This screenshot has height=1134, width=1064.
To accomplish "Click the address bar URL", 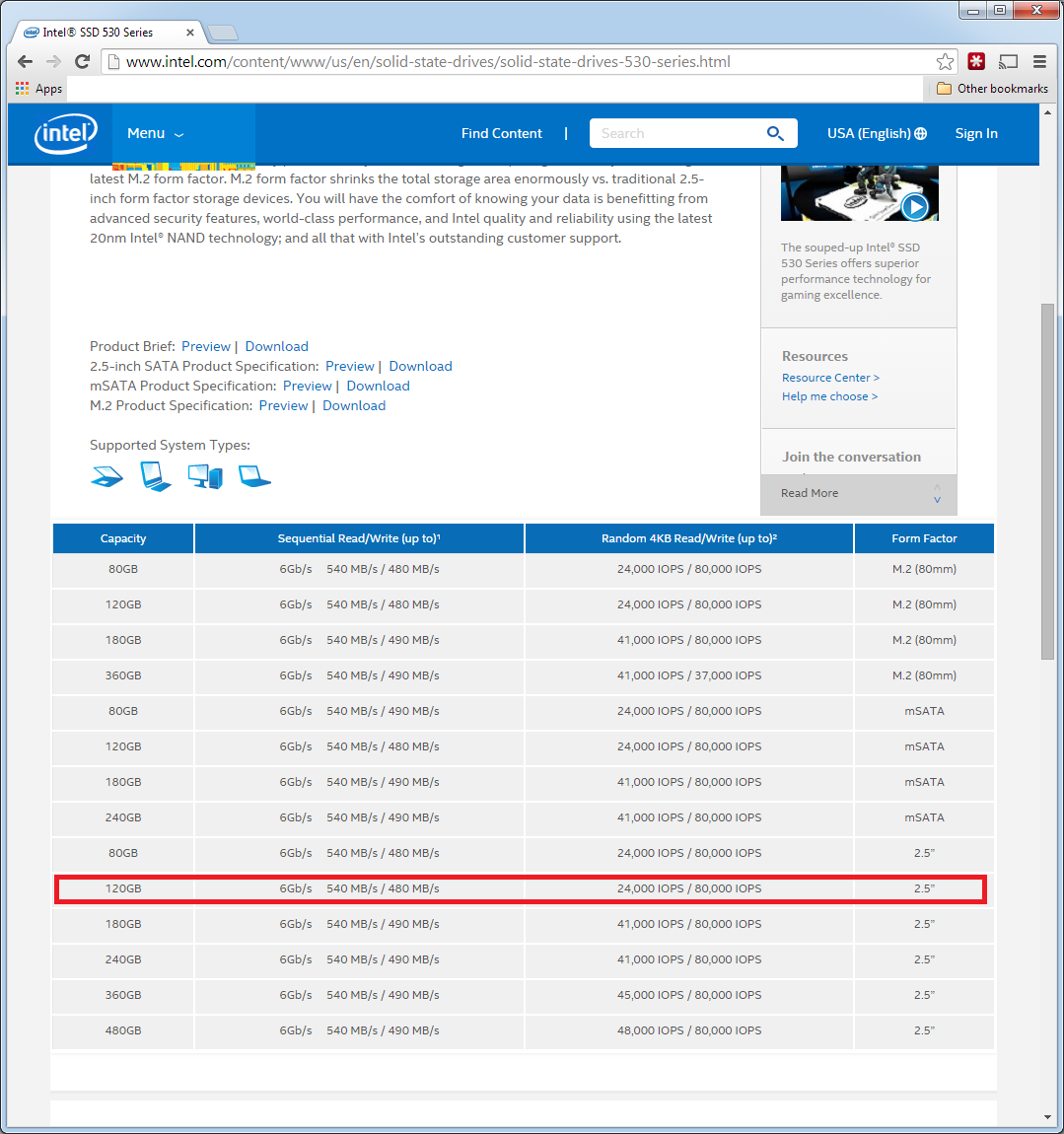I will click(x=428, y=62).
